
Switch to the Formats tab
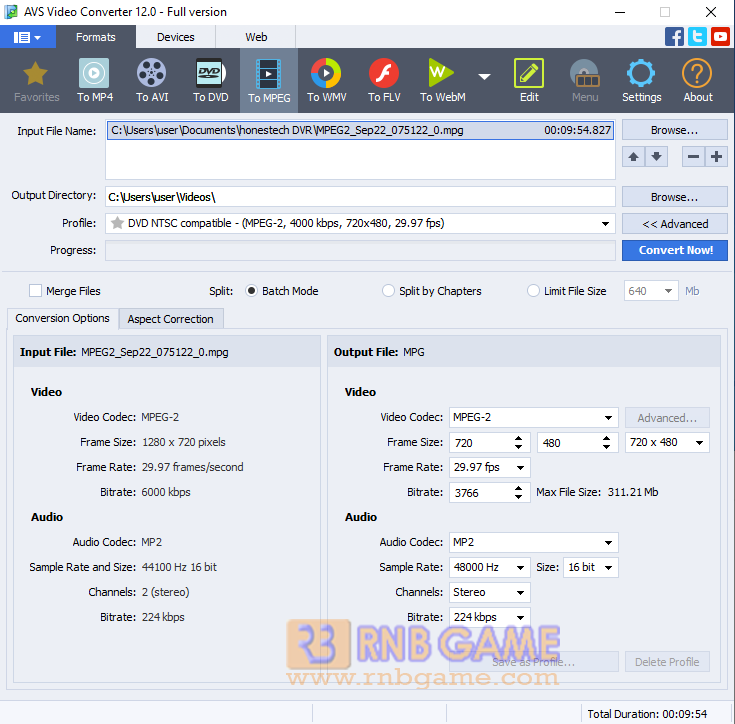(96, 37)
